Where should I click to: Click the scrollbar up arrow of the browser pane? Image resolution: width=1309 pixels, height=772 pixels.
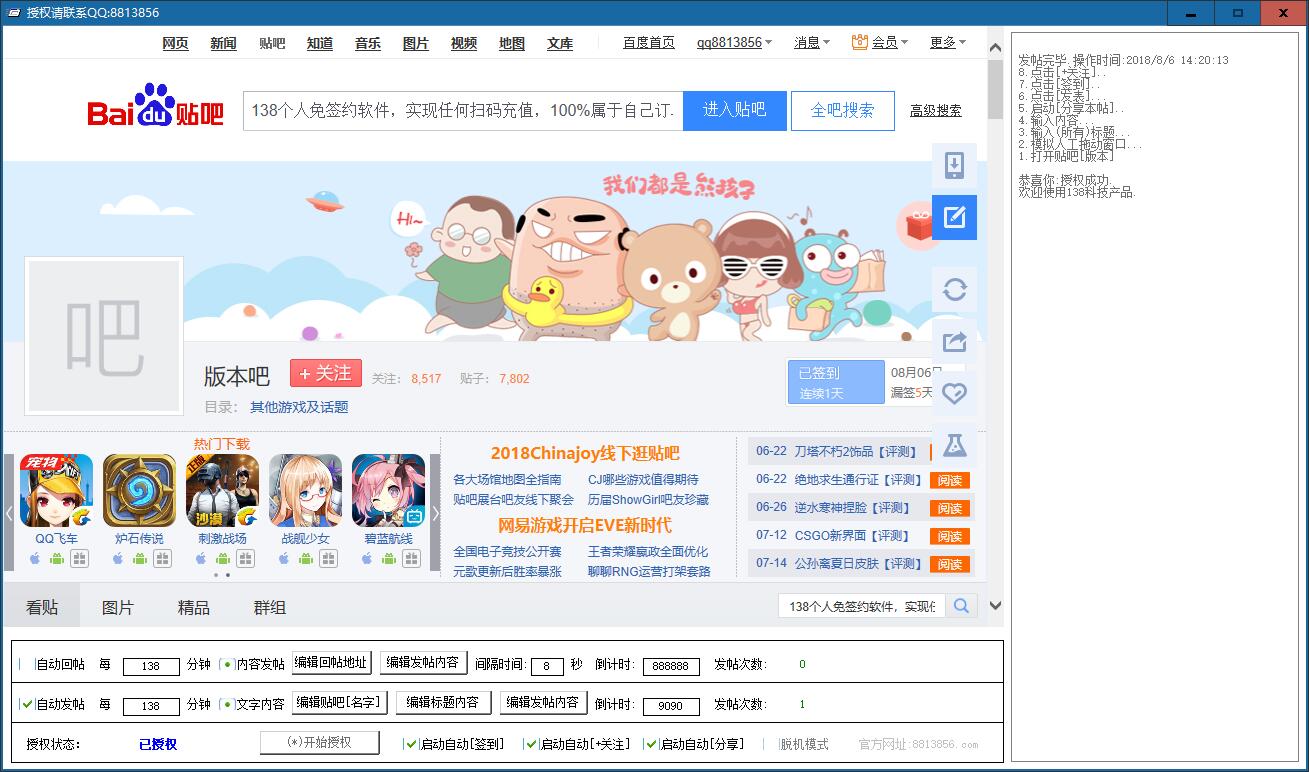click(995, 47)
